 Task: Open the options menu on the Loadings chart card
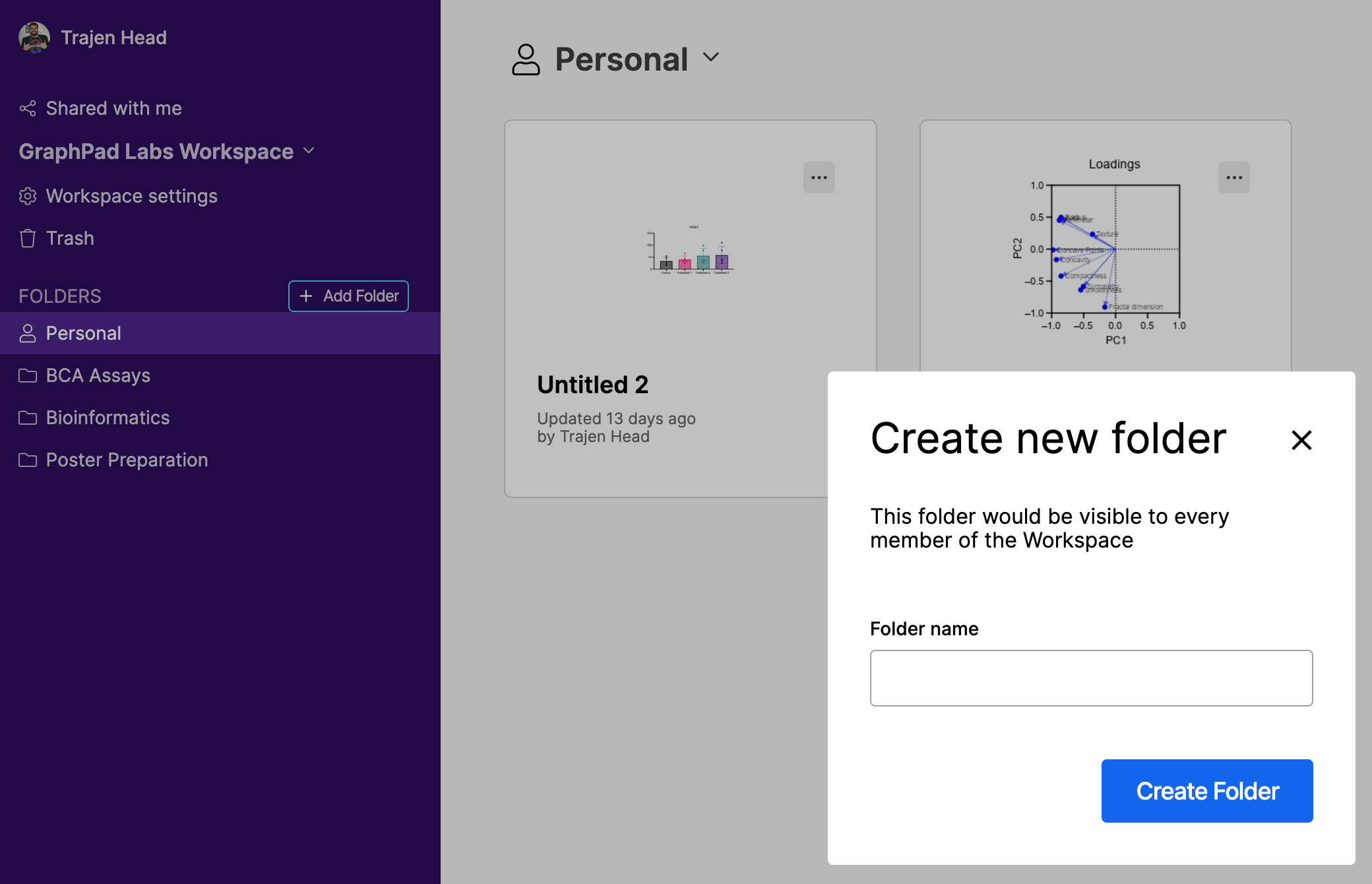click(1234, 177)
